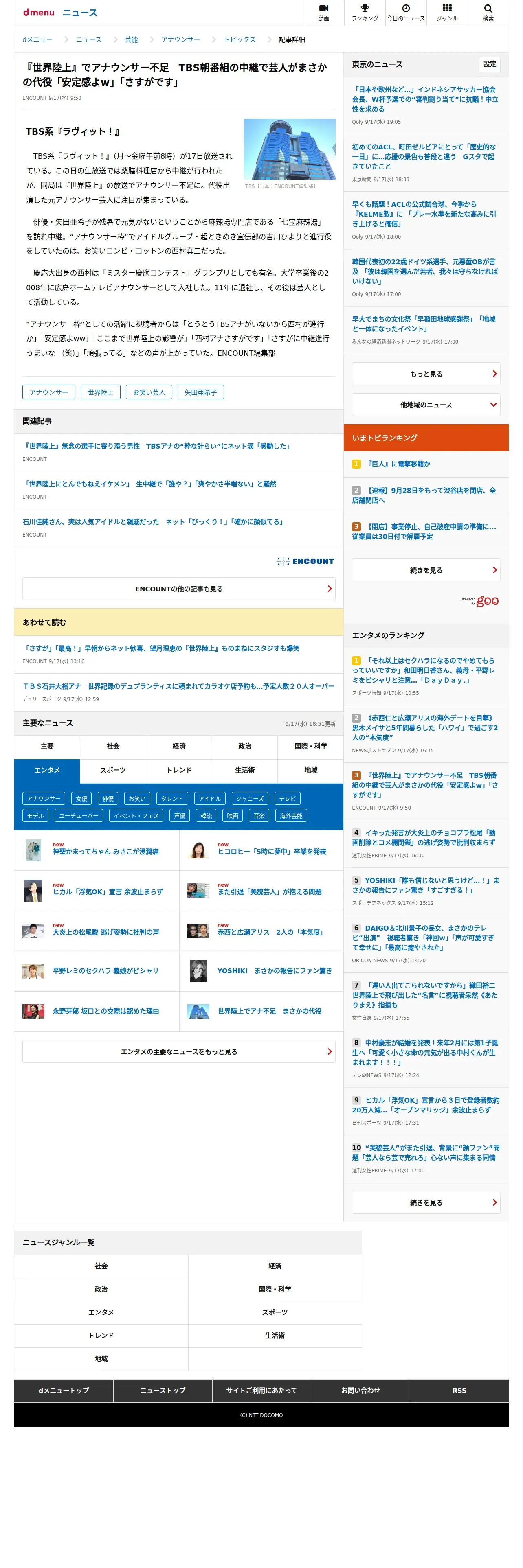
Task: Select the 主要 news tab
Action: tap(47, 746)
